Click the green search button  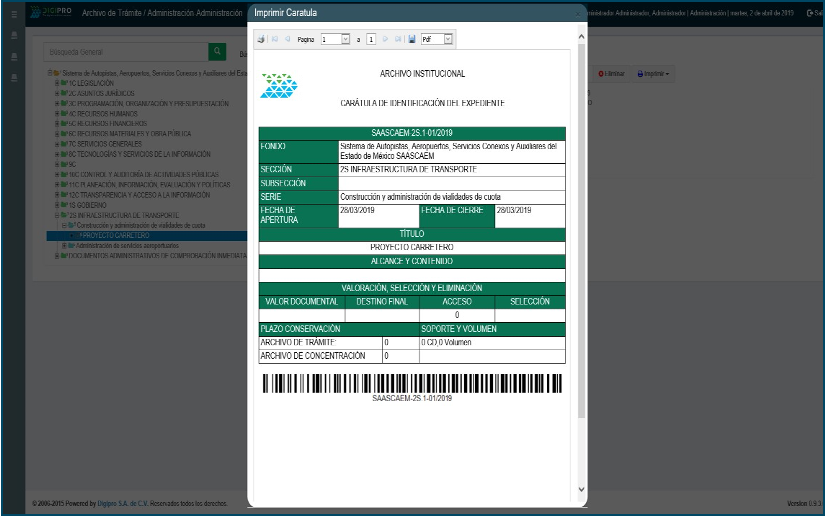coord(217,52)
